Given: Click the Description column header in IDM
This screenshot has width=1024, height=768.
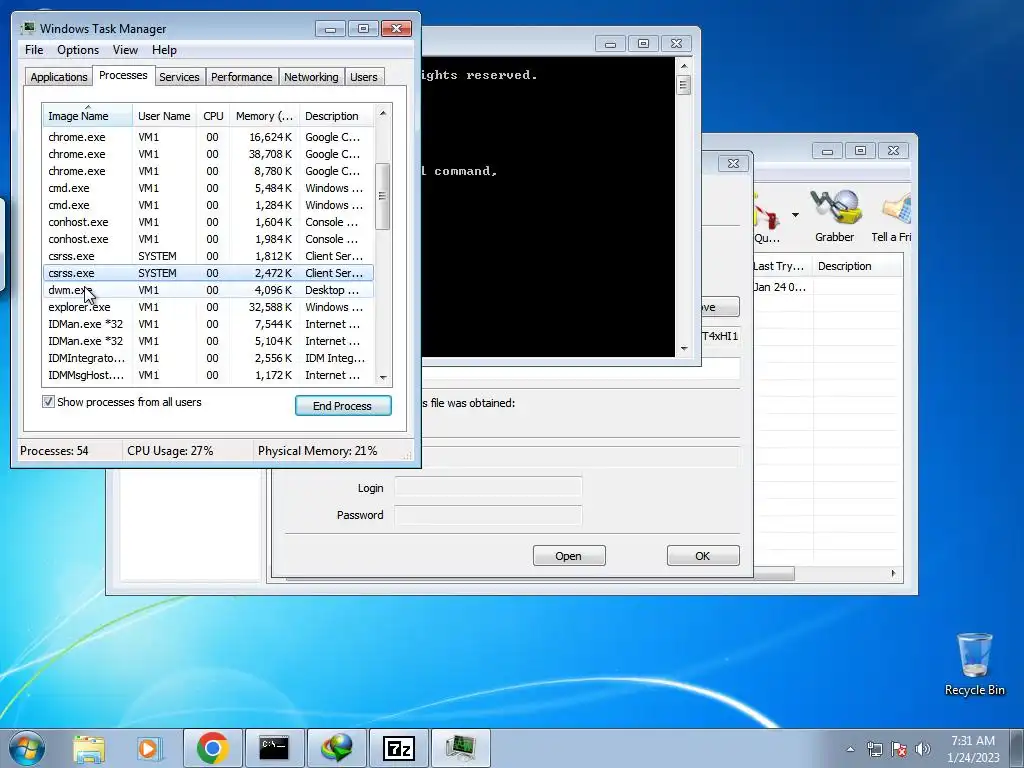Looking at the screenshot, I should point(857,266).
